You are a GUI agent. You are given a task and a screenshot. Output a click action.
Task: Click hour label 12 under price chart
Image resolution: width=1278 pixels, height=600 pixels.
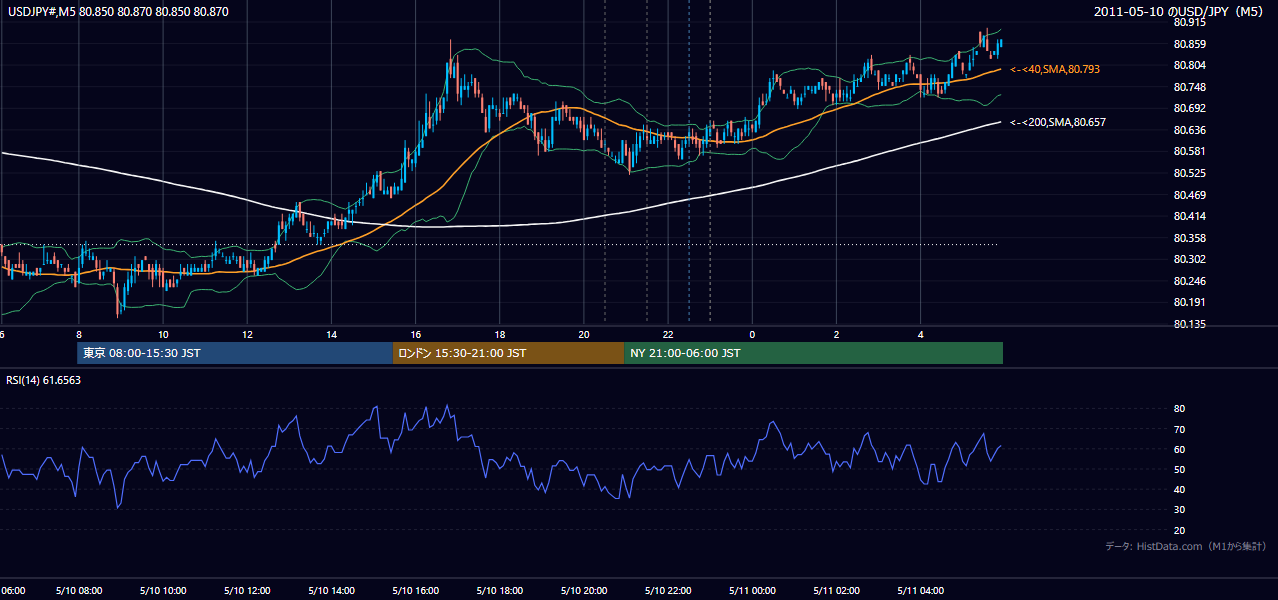[246, 334]
